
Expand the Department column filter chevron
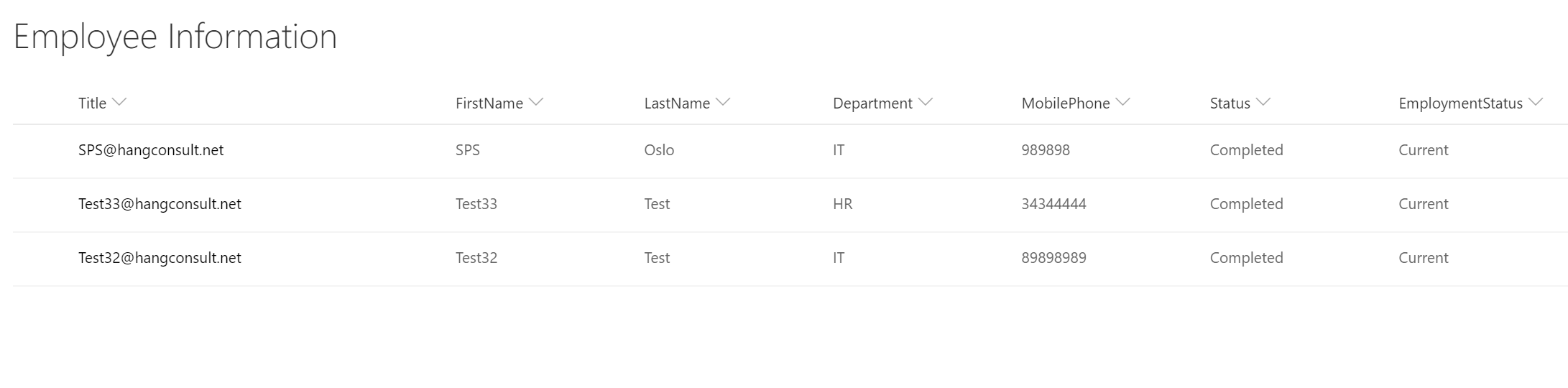(x=926, y=102)
